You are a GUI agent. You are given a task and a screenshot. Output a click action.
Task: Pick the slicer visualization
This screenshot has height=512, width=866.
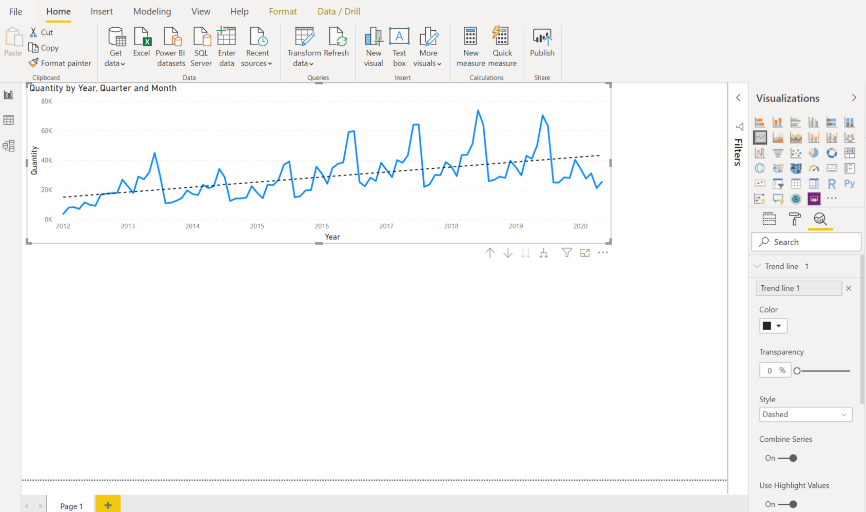[778, 184]
